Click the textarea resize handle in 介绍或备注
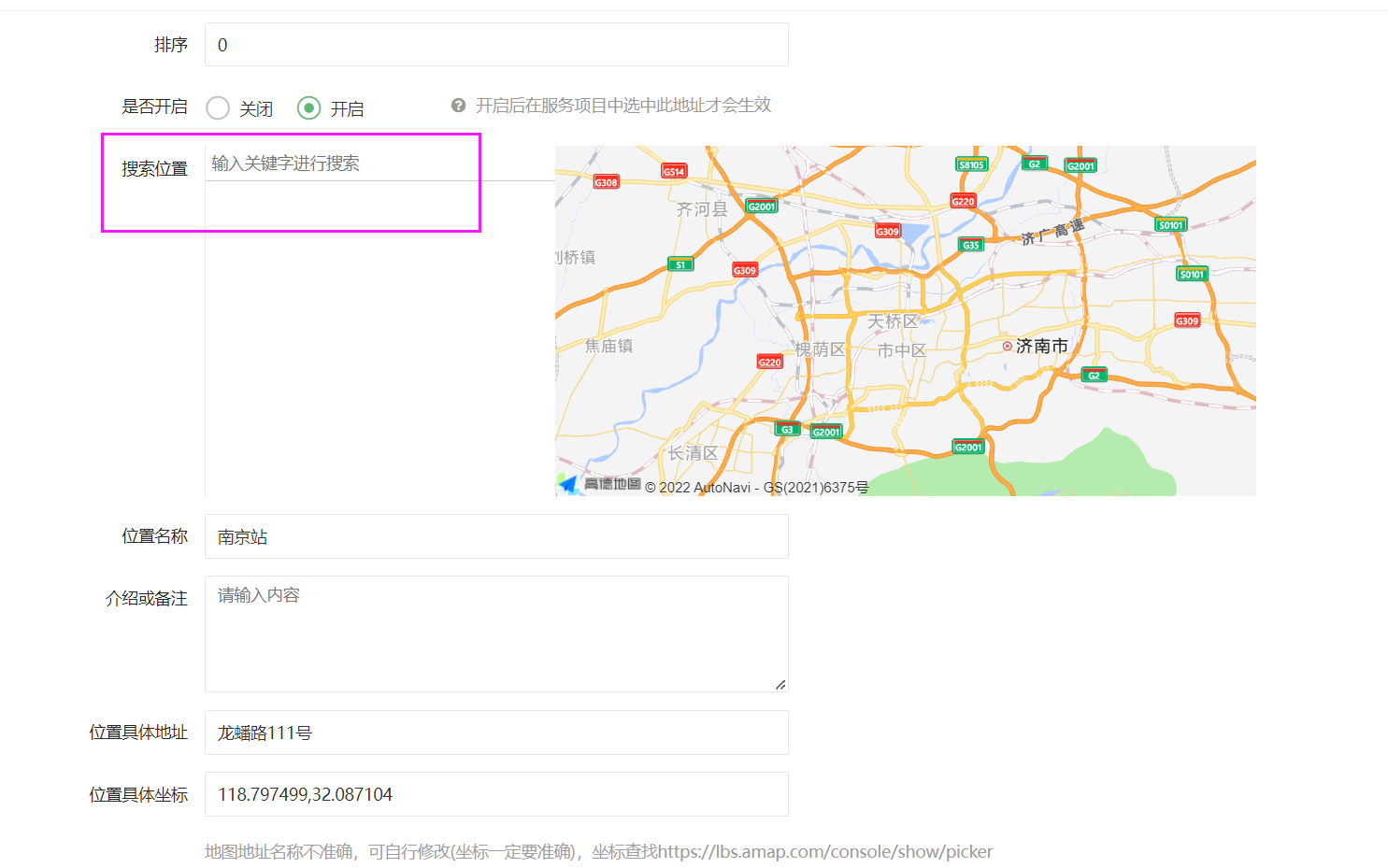 (x=780, y=685)
